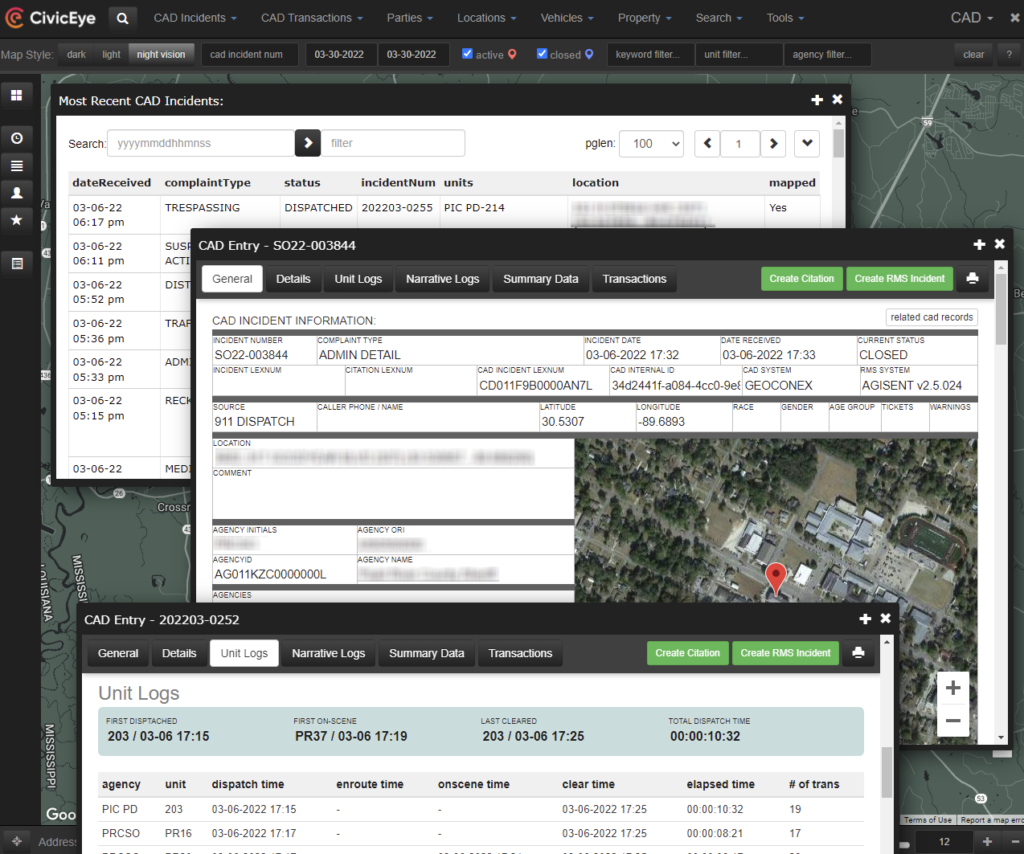
Task: Click the detailed list icon at sidebar bottom
Action: (15, 262)
